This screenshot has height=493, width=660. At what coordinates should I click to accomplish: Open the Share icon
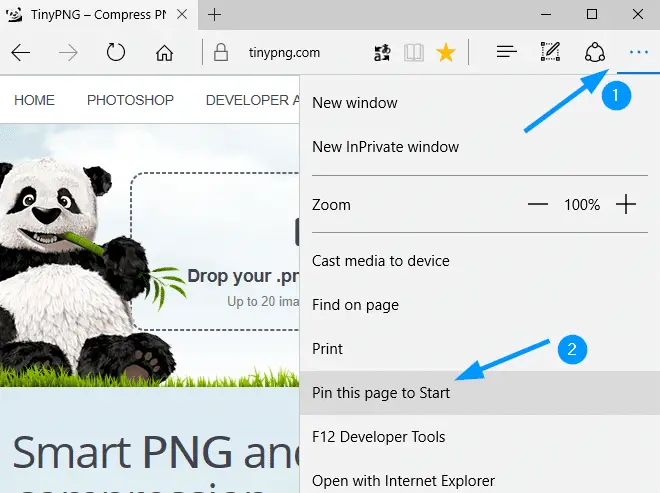[595, 52]
